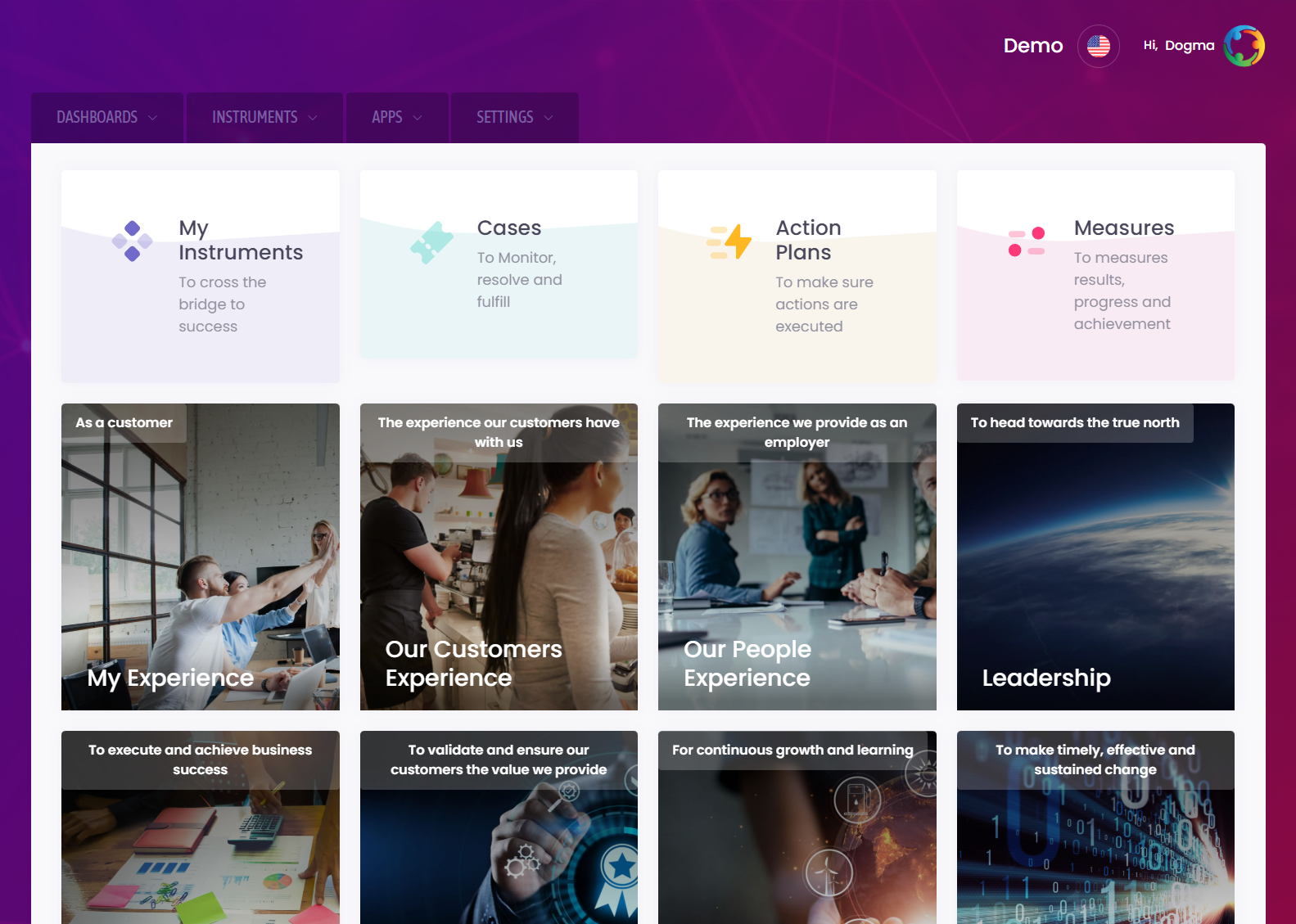Click the US flag language icon
Viewport: 1296px width, 924px height.
coord(1098,46)
